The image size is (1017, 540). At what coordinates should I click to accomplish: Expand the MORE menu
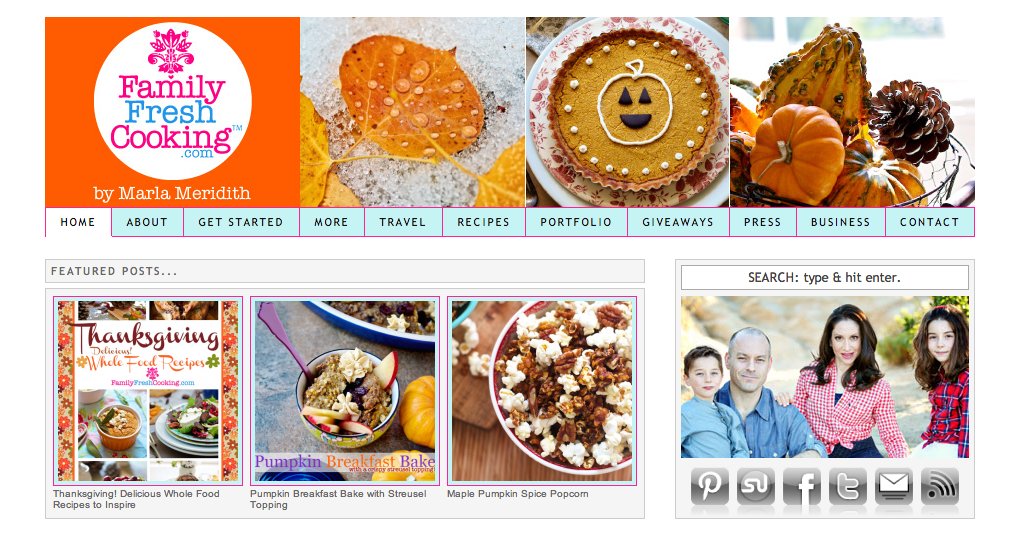coord(331,222)
